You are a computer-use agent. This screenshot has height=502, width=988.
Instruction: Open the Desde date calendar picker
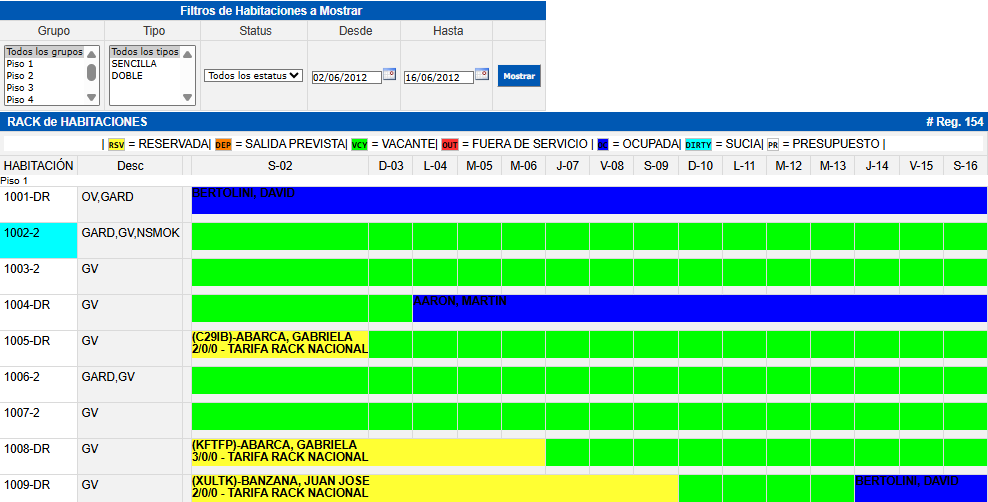point(390,74)
